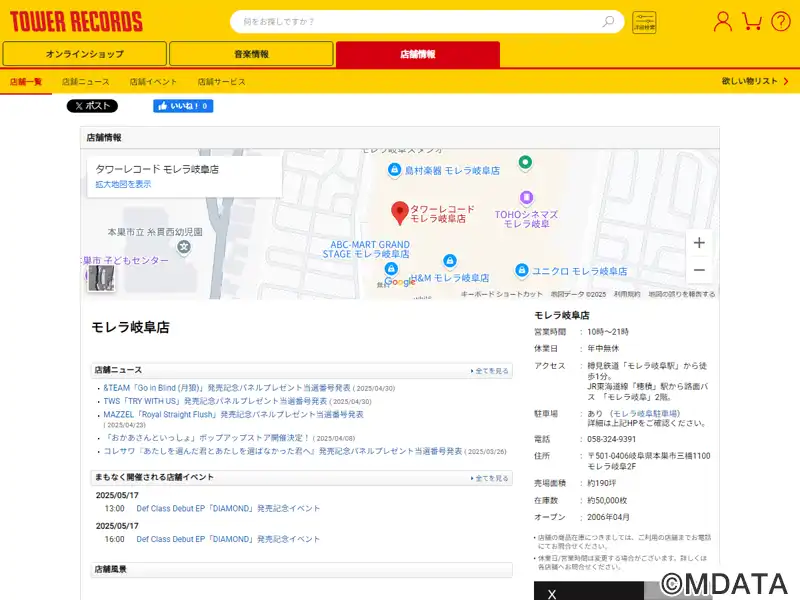Click the TOHOシネマズ モレラ岐阜 map label
This screenshot has width=800, height=600.
pos(527,219)
